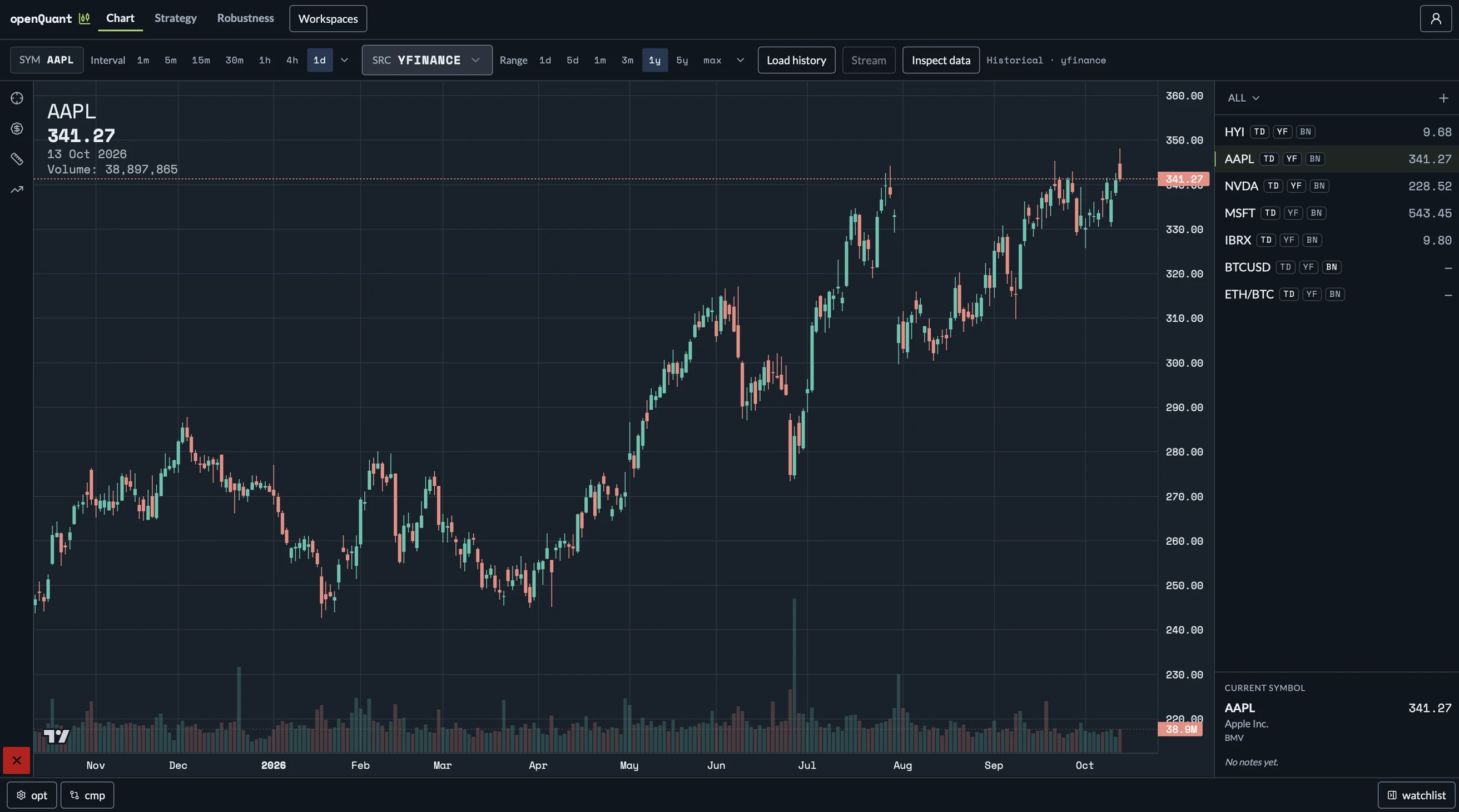Click the TradingView logo on chart
The height and width of the screenshot is (812, 1459).
click(57, 735)
